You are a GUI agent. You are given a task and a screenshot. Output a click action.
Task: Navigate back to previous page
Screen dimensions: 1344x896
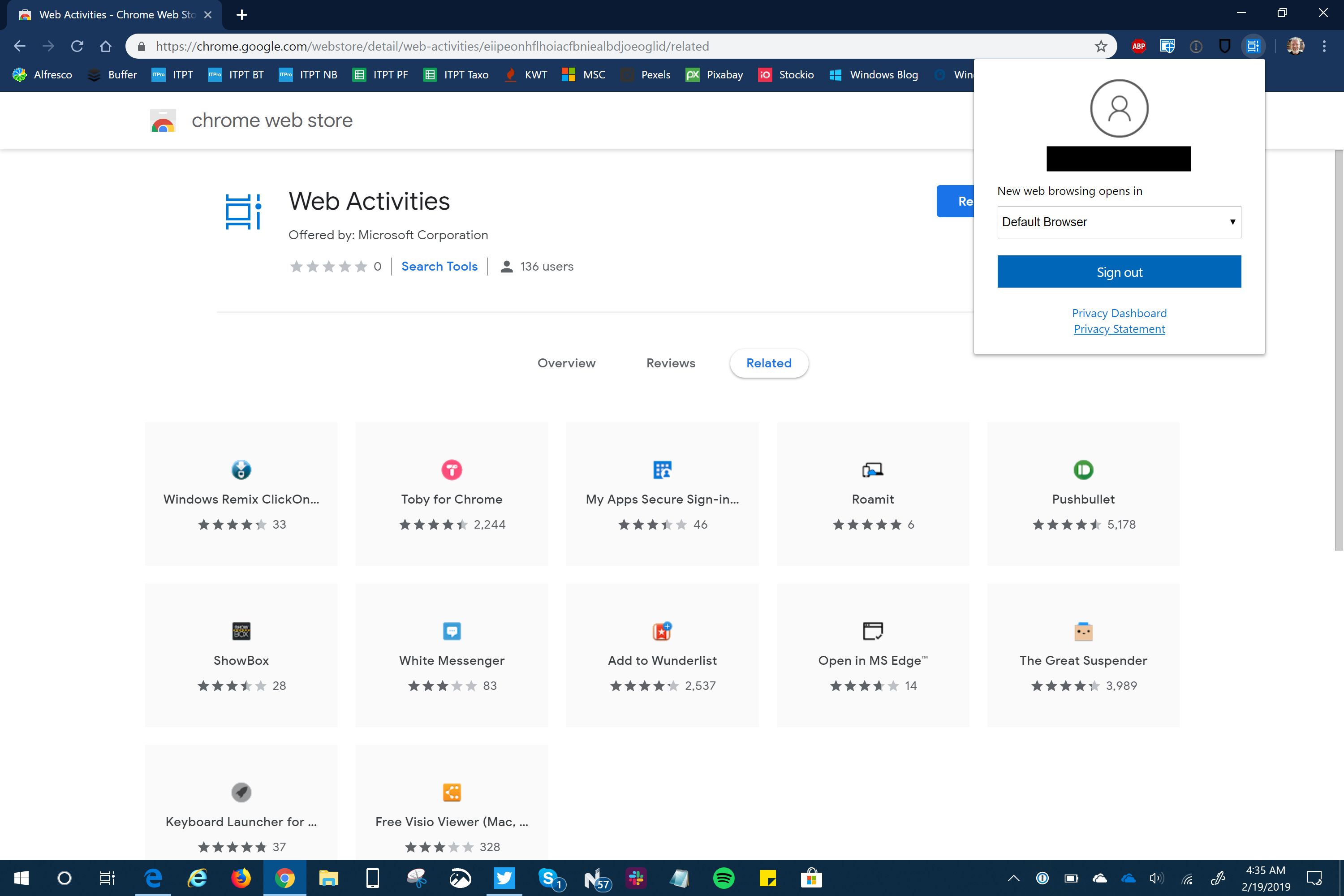[x=19, y=46]
